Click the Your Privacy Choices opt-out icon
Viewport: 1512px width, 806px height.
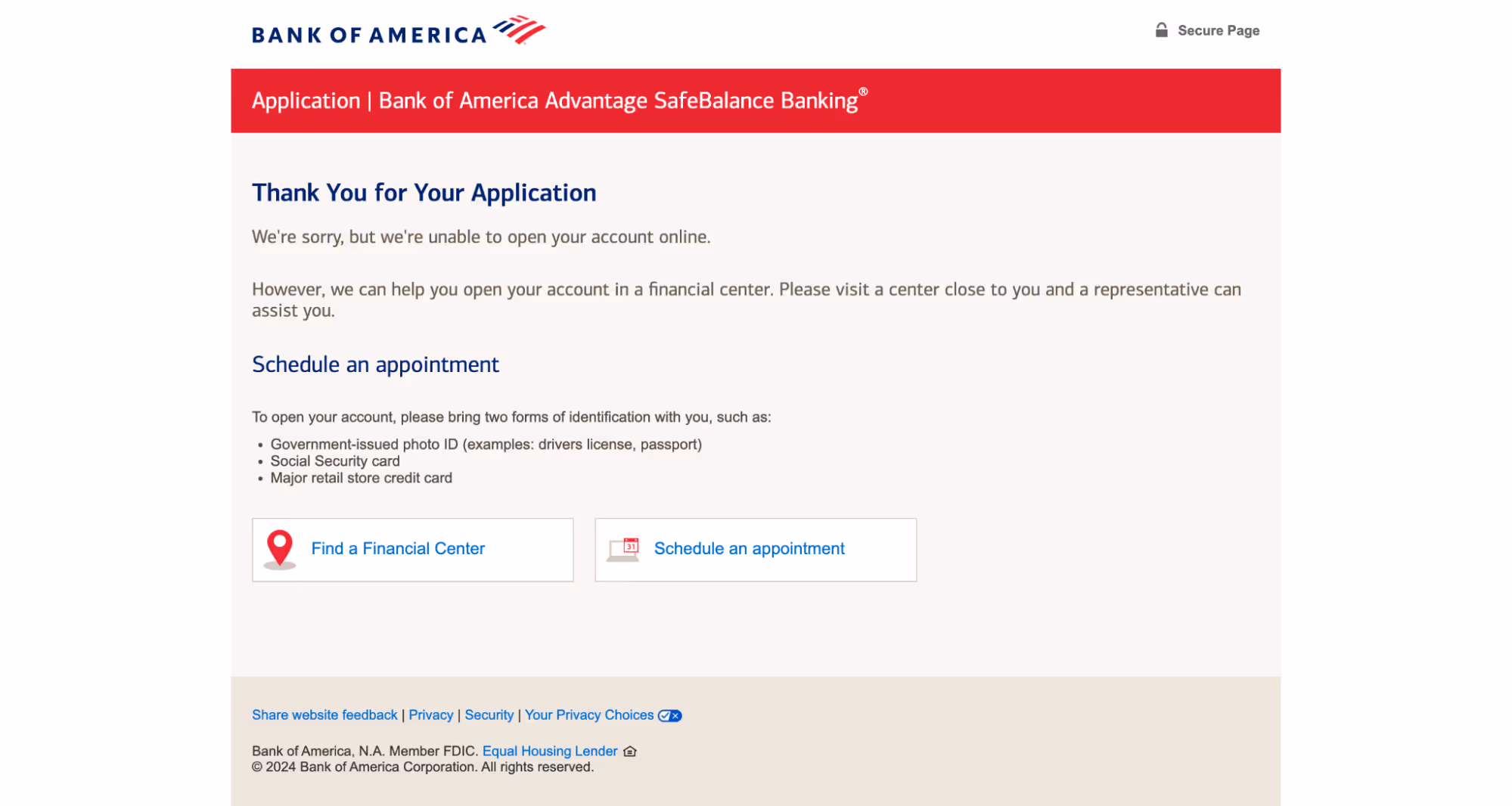coord(668,715)
